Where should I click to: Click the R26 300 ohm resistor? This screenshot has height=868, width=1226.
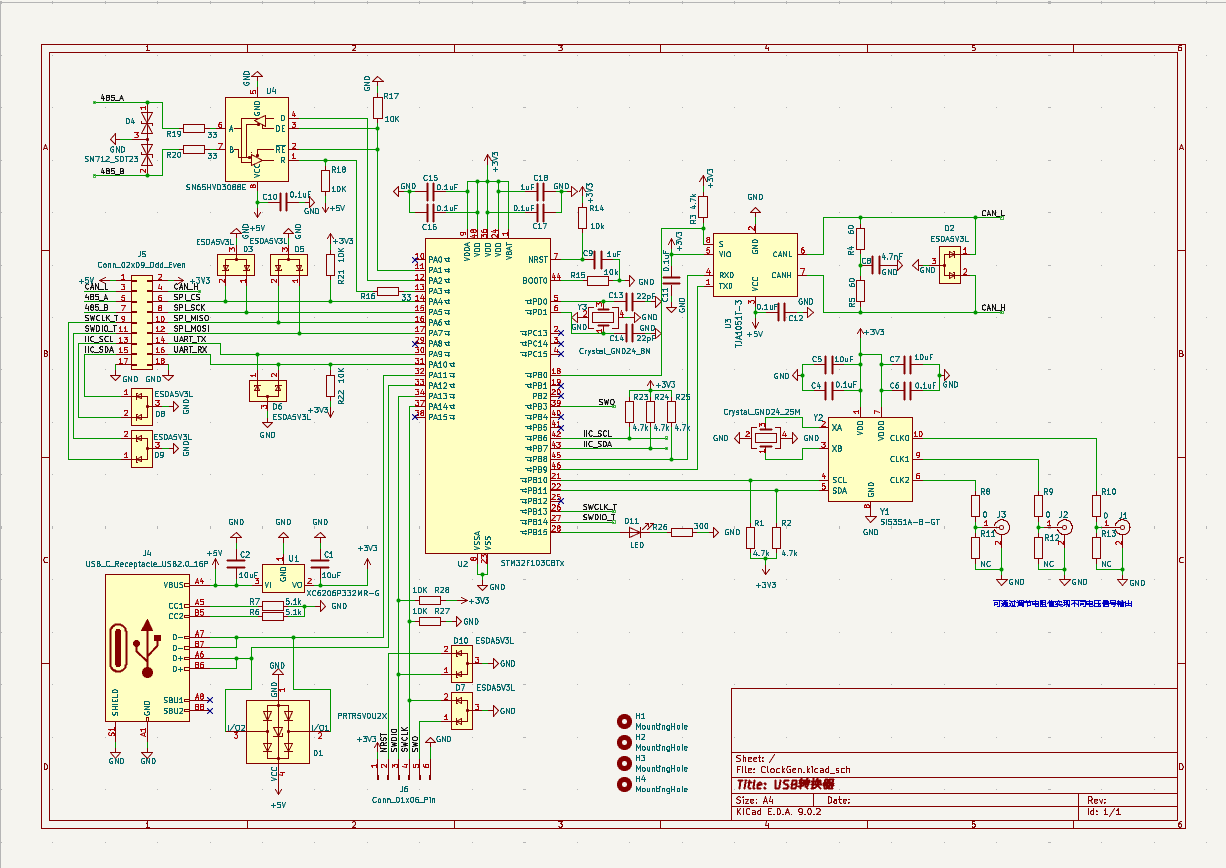682,532
